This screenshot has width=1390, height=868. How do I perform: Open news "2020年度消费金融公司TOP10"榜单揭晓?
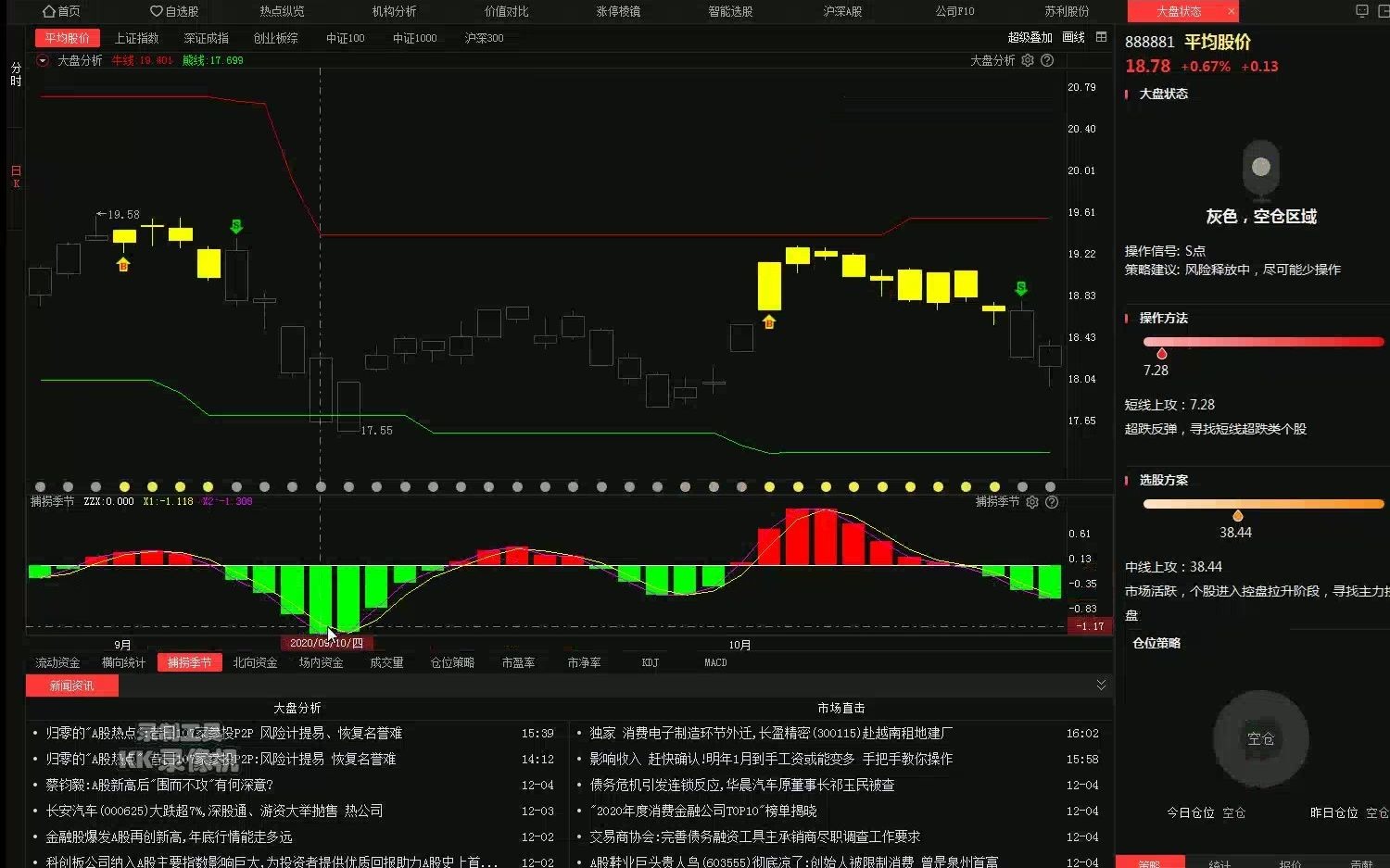click(x=703, y=811)
